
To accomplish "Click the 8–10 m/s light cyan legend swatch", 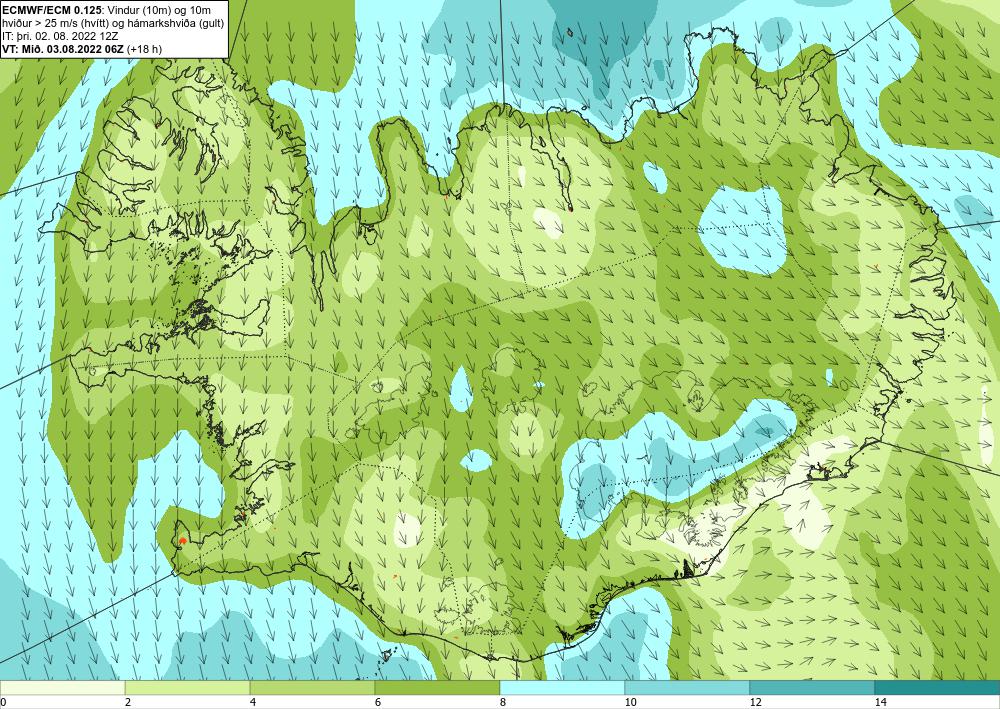I will pos(562,688).
